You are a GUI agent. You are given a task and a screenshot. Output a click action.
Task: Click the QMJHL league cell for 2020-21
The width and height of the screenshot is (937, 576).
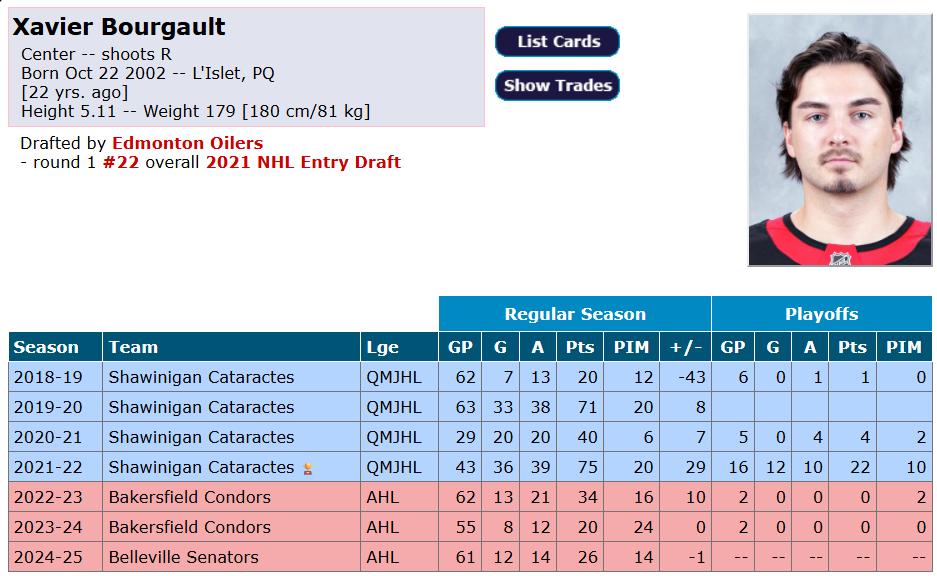(x=399, y=437)
